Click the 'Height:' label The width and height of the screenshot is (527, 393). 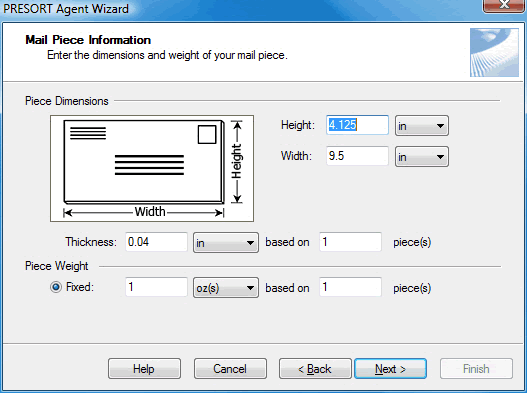(x=298, y=125)
